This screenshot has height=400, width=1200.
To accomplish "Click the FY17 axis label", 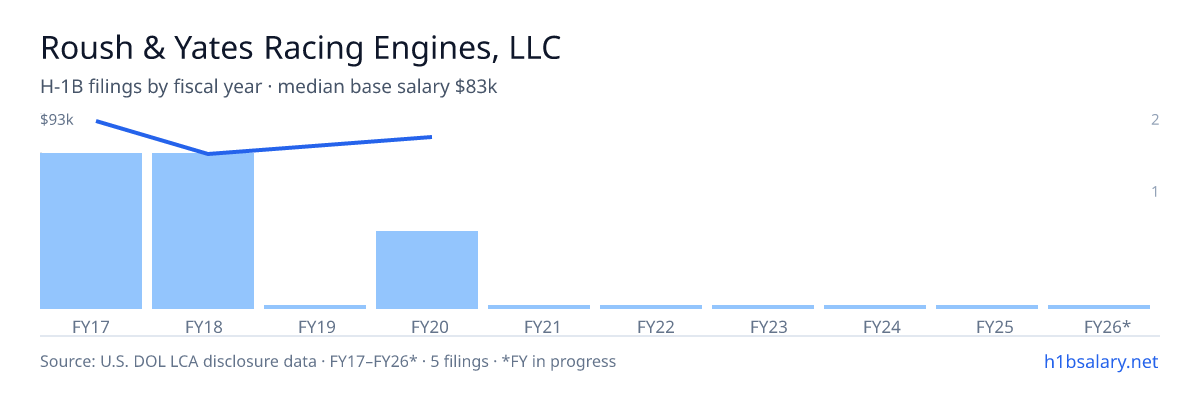I will pos(91,326).
